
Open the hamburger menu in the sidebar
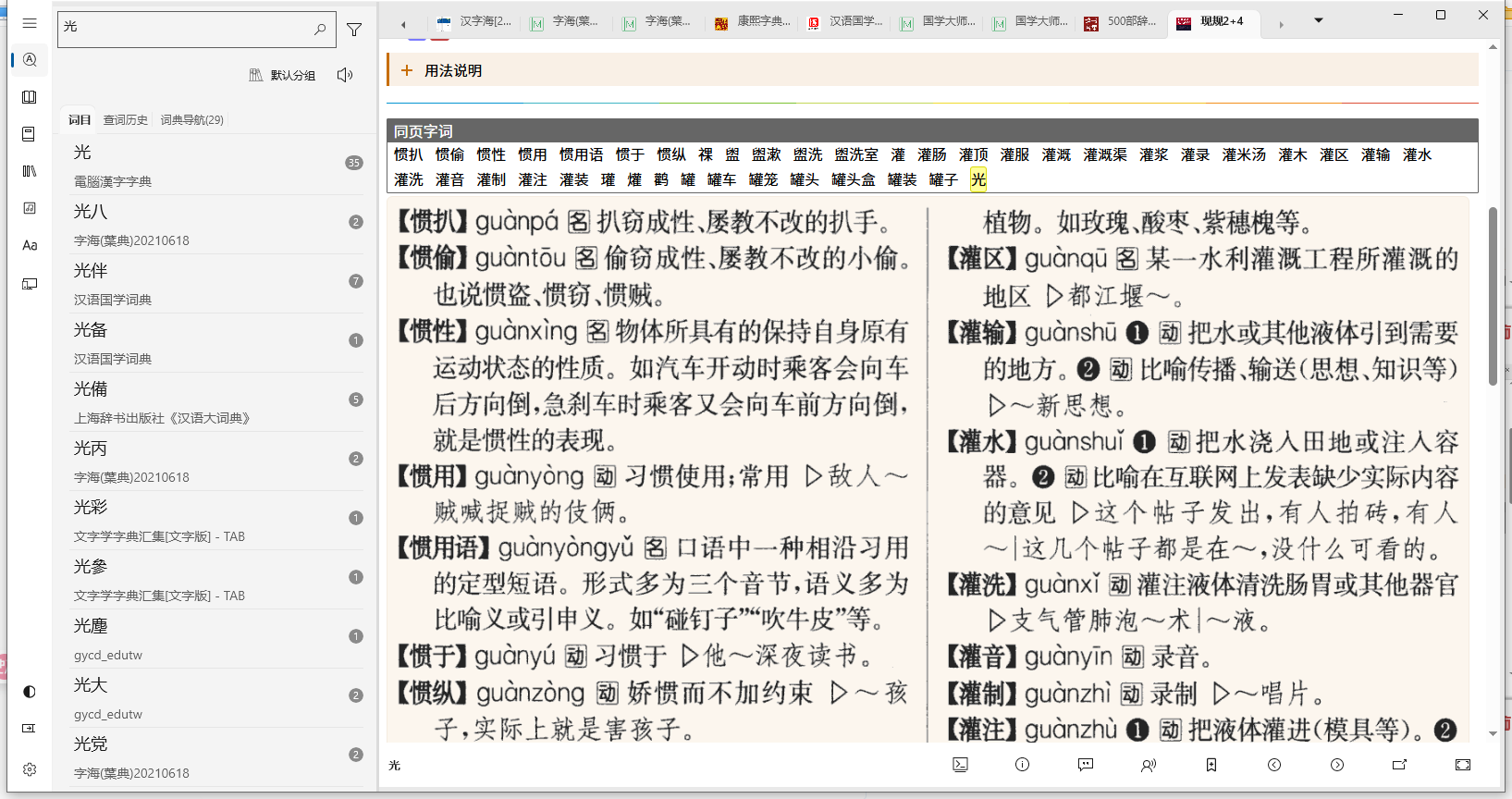coord(30,23)
